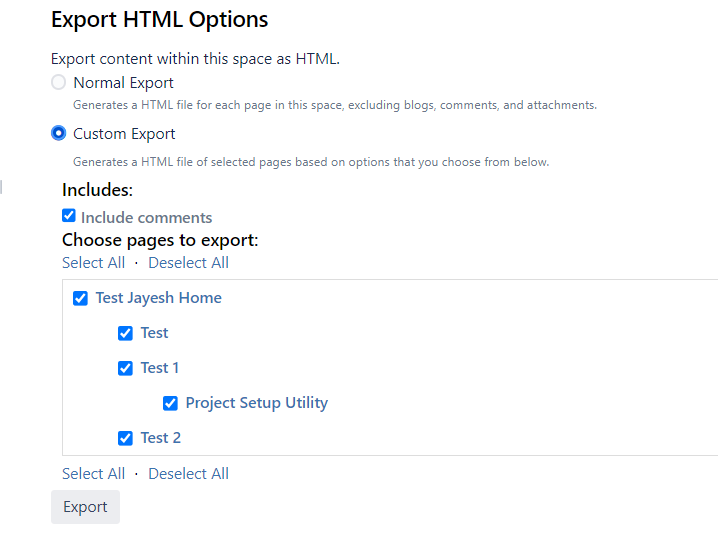Image resolution: width=718 pixels, height=543 pixels.
Task: Click the top Deselect All link
Action: [188, 263]
